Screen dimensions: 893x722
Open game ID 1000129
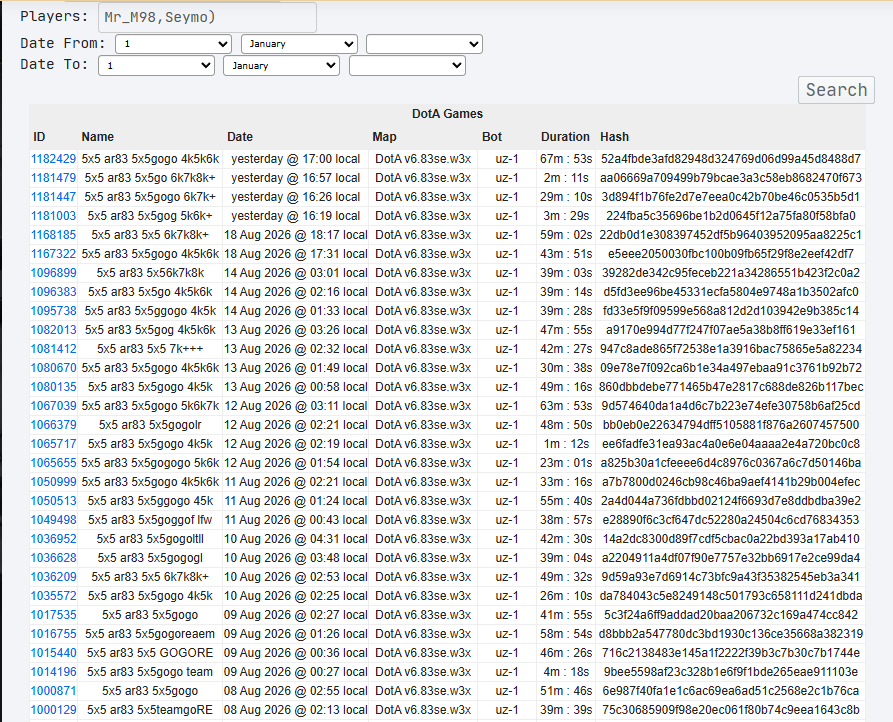[x=54, y=710]
